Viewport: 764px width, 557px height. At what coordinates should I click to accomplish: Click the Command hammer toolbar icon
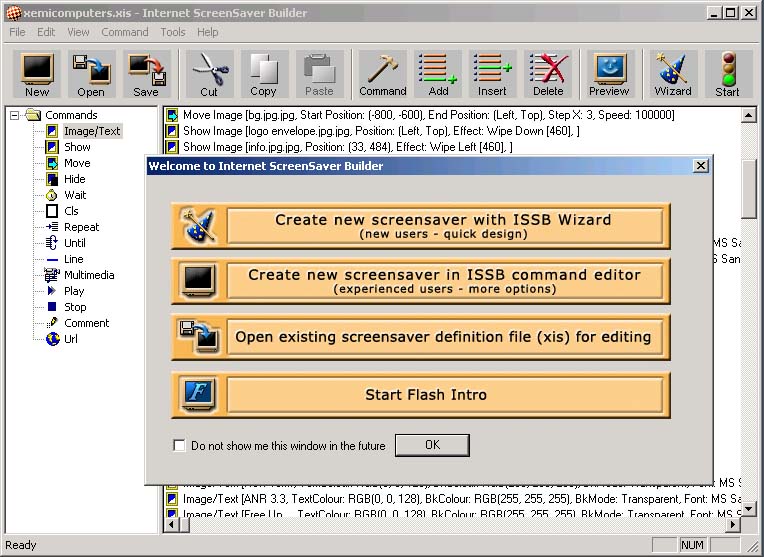pos(382,74)
